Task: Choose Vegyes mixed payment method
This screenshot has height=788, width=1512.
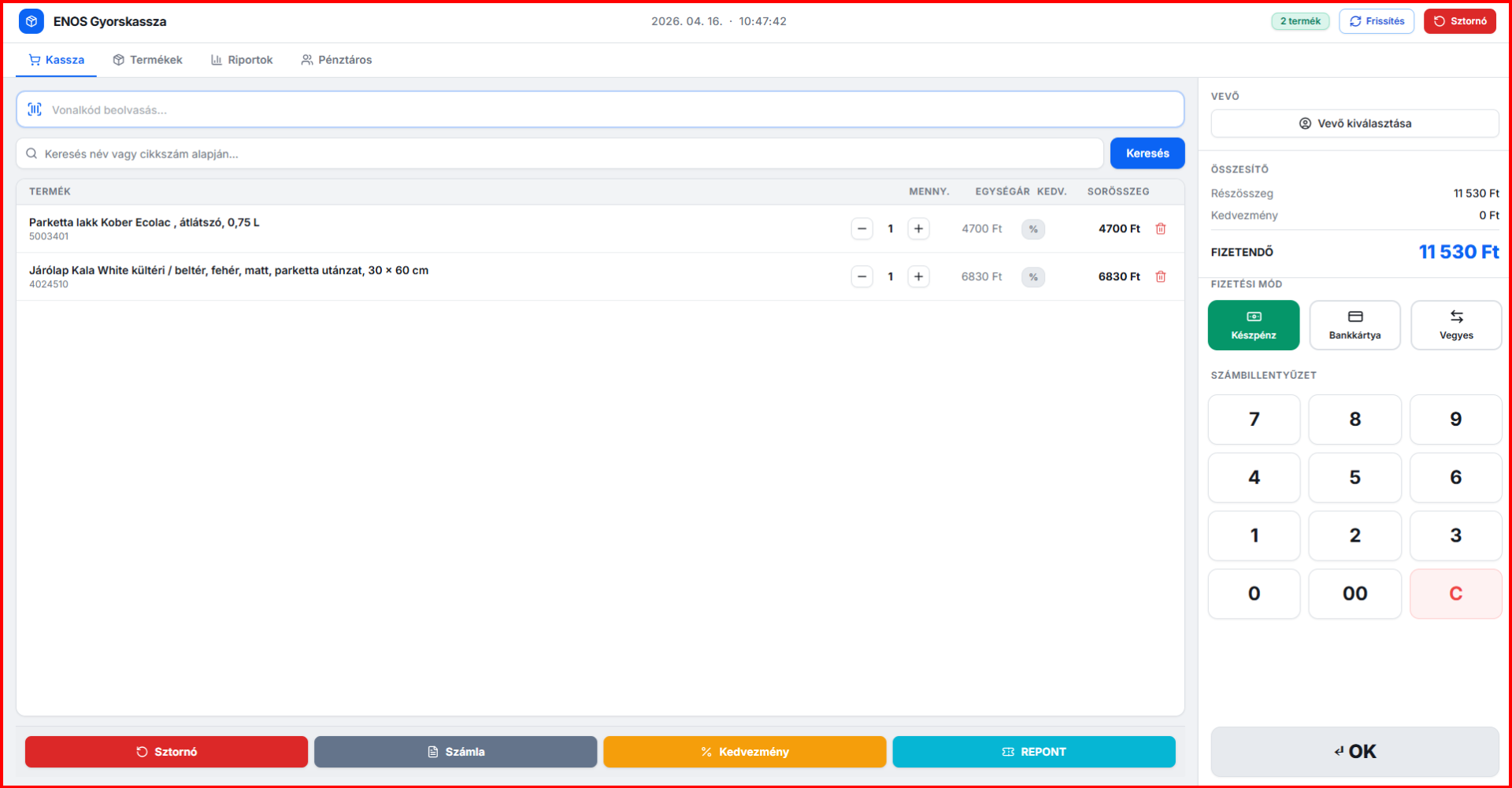Action: click(1455, 325)
